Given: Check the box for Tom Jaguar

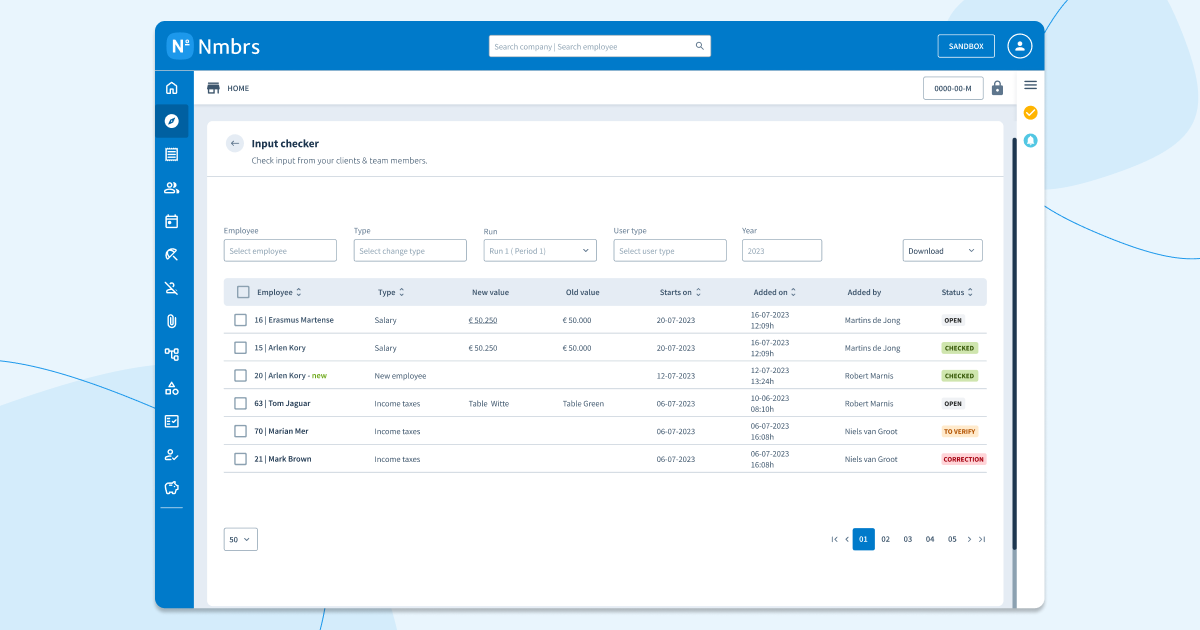Looking at the screenshot, I should click(240, 404).
